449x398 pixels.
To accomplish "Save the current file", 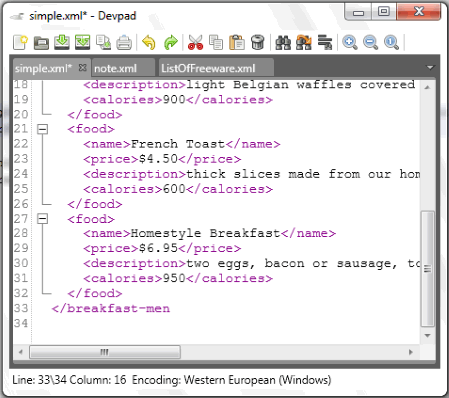I will click(62, 42).
